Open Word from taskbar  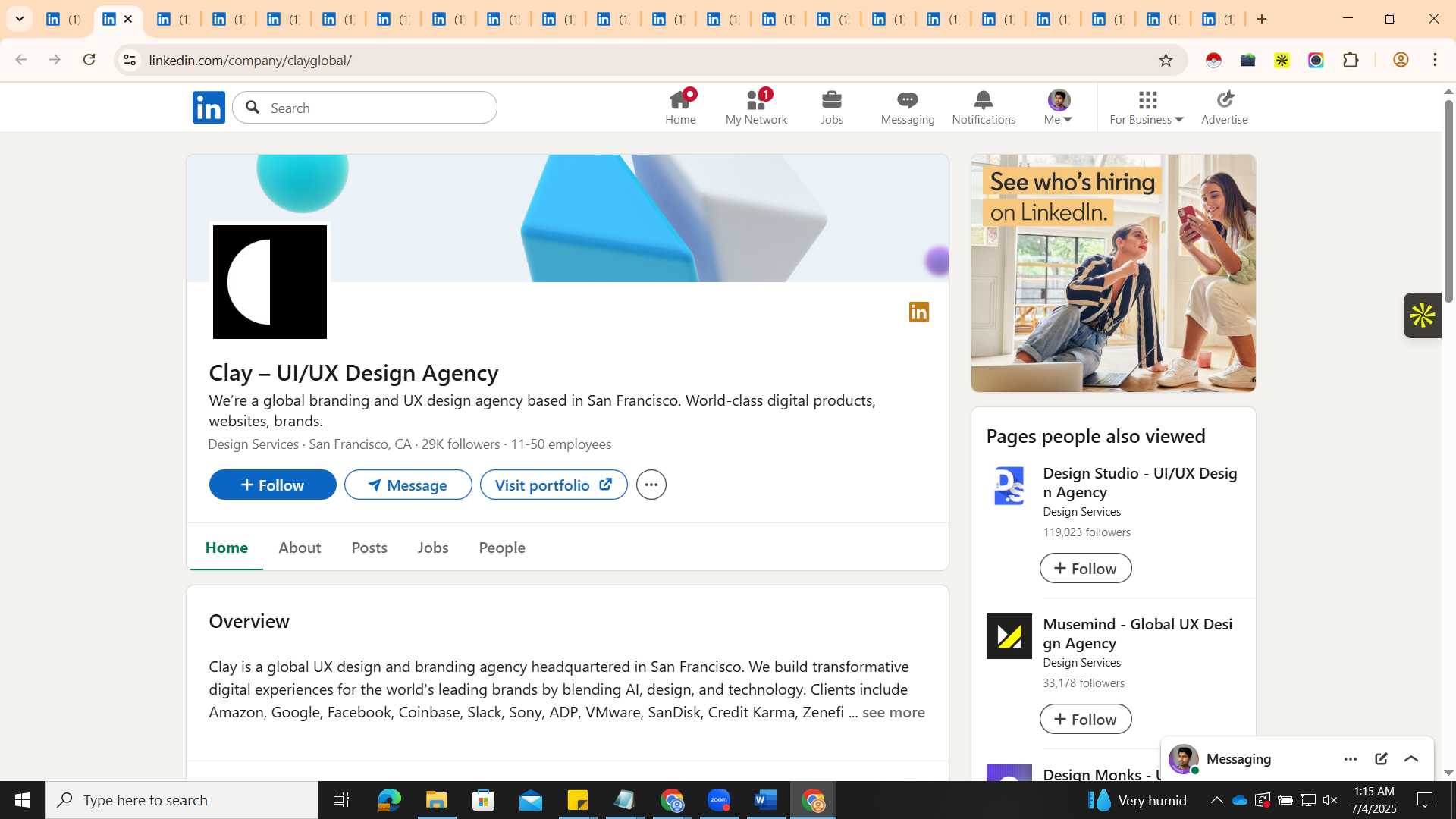(x=766, y=800)
